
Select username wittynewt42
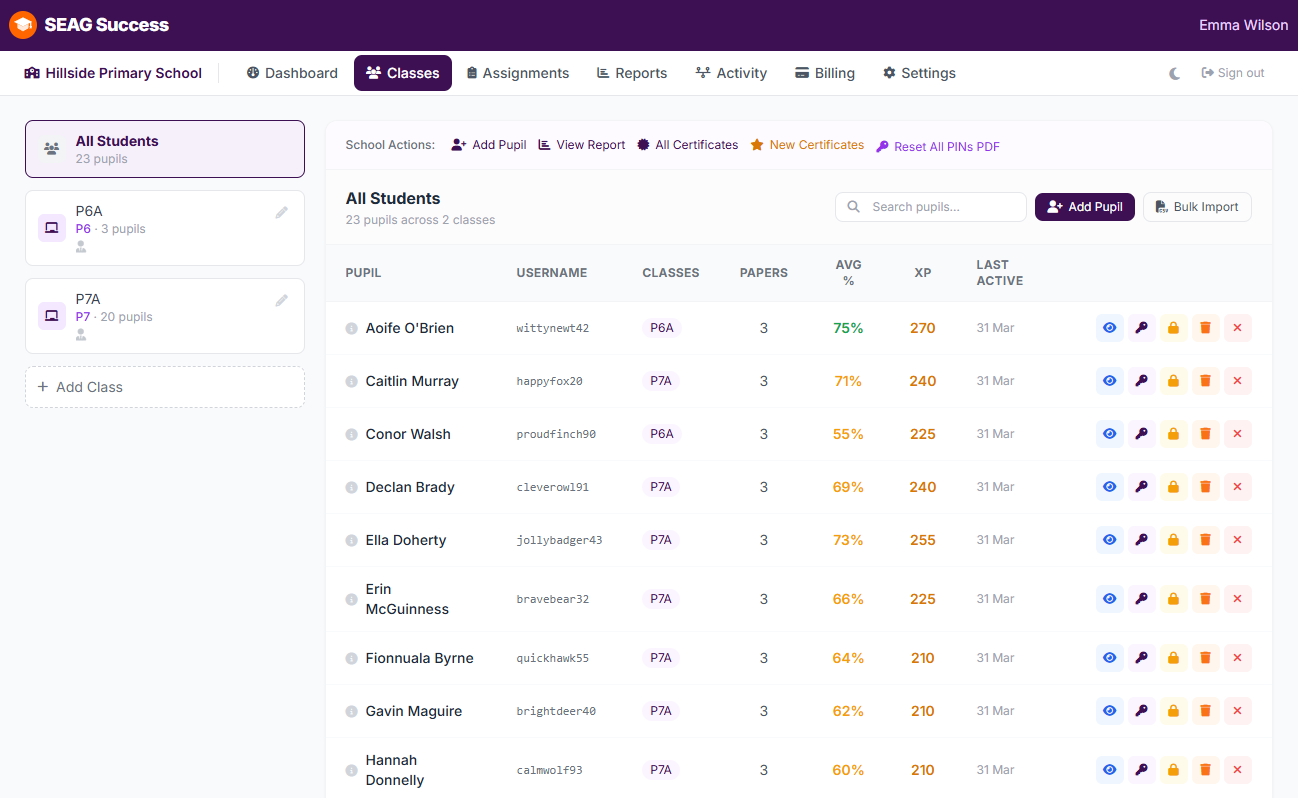(553, 328)
